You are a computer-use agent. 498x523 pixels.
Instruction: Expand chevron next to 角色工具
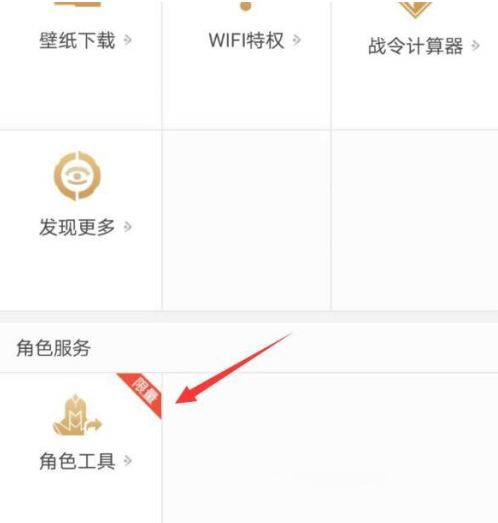[x=127, y=461]
